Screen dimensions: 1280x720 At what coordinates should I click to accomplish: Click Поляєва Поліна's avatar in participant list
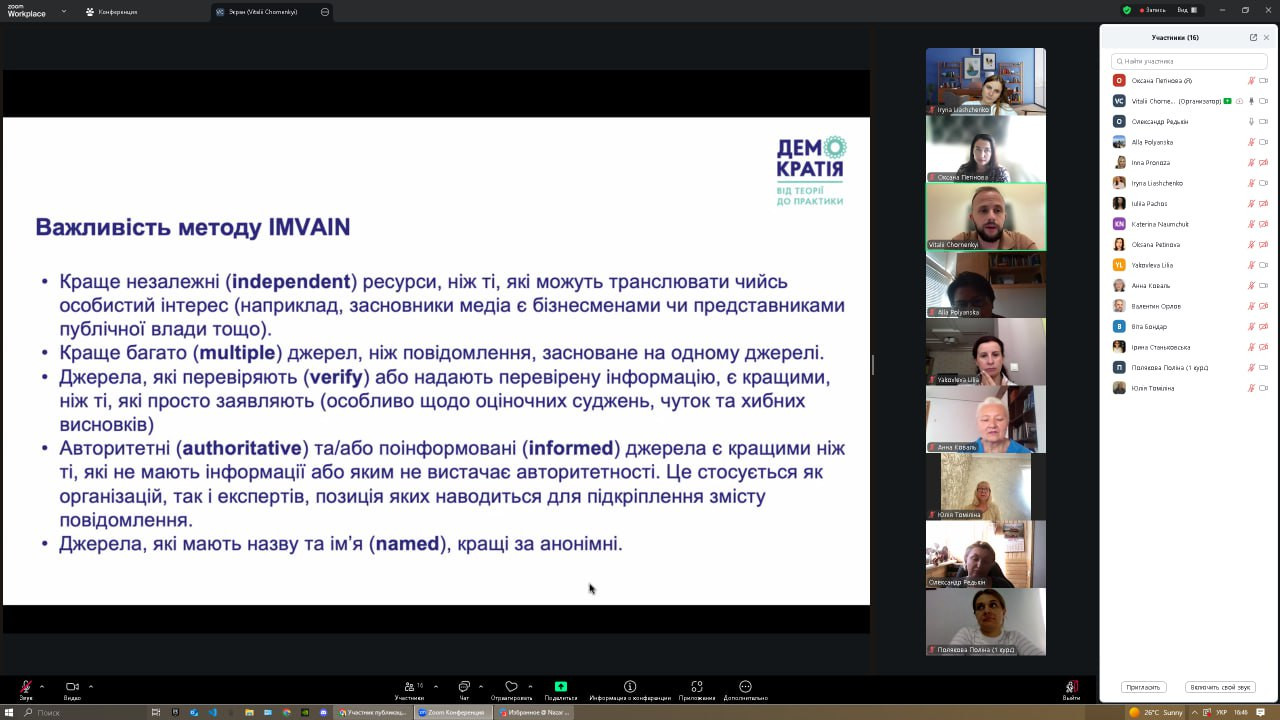[x=1120, y=367]
